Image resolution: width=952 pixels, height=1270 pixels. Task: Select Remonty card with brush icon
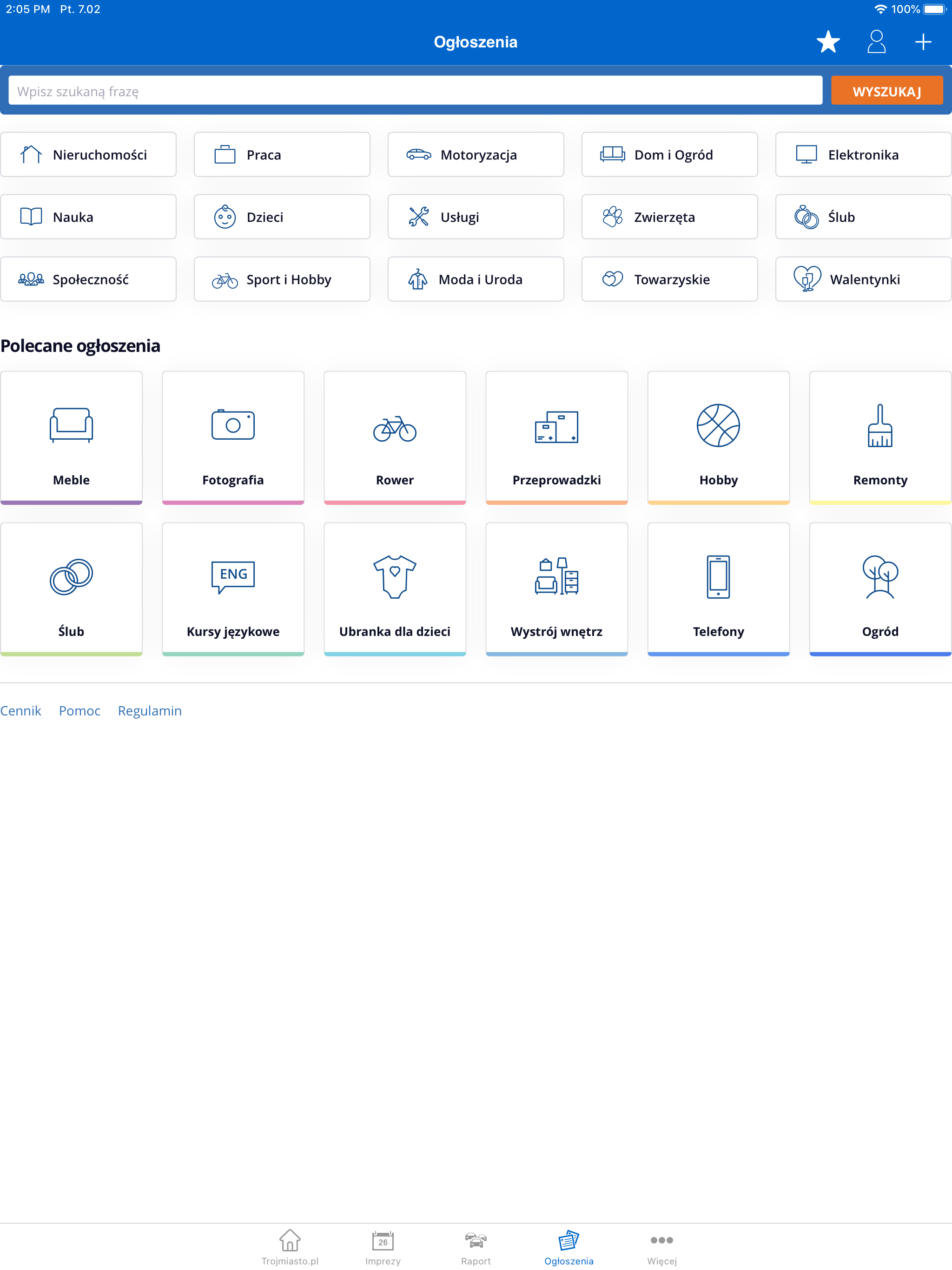pos(880,438)
